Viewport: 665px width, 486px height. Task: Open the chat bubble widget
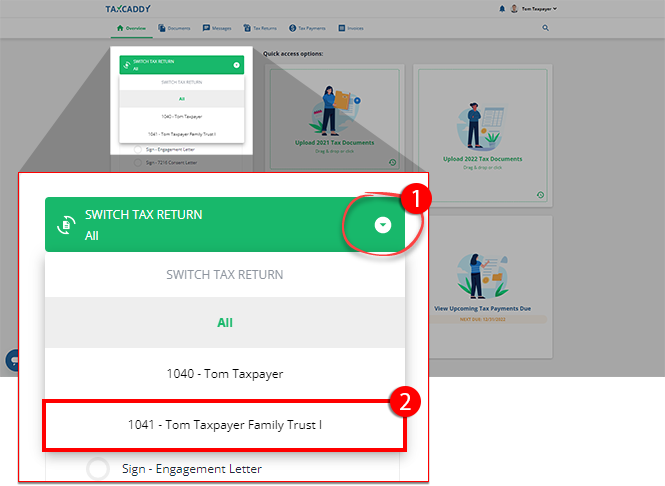click(13, 360)
